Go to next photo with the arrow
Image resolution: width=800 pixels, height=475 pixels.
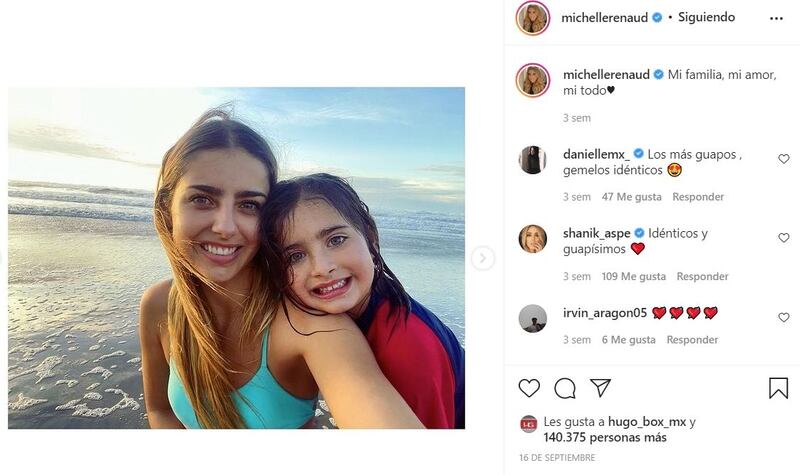click(x=483, y=259)
